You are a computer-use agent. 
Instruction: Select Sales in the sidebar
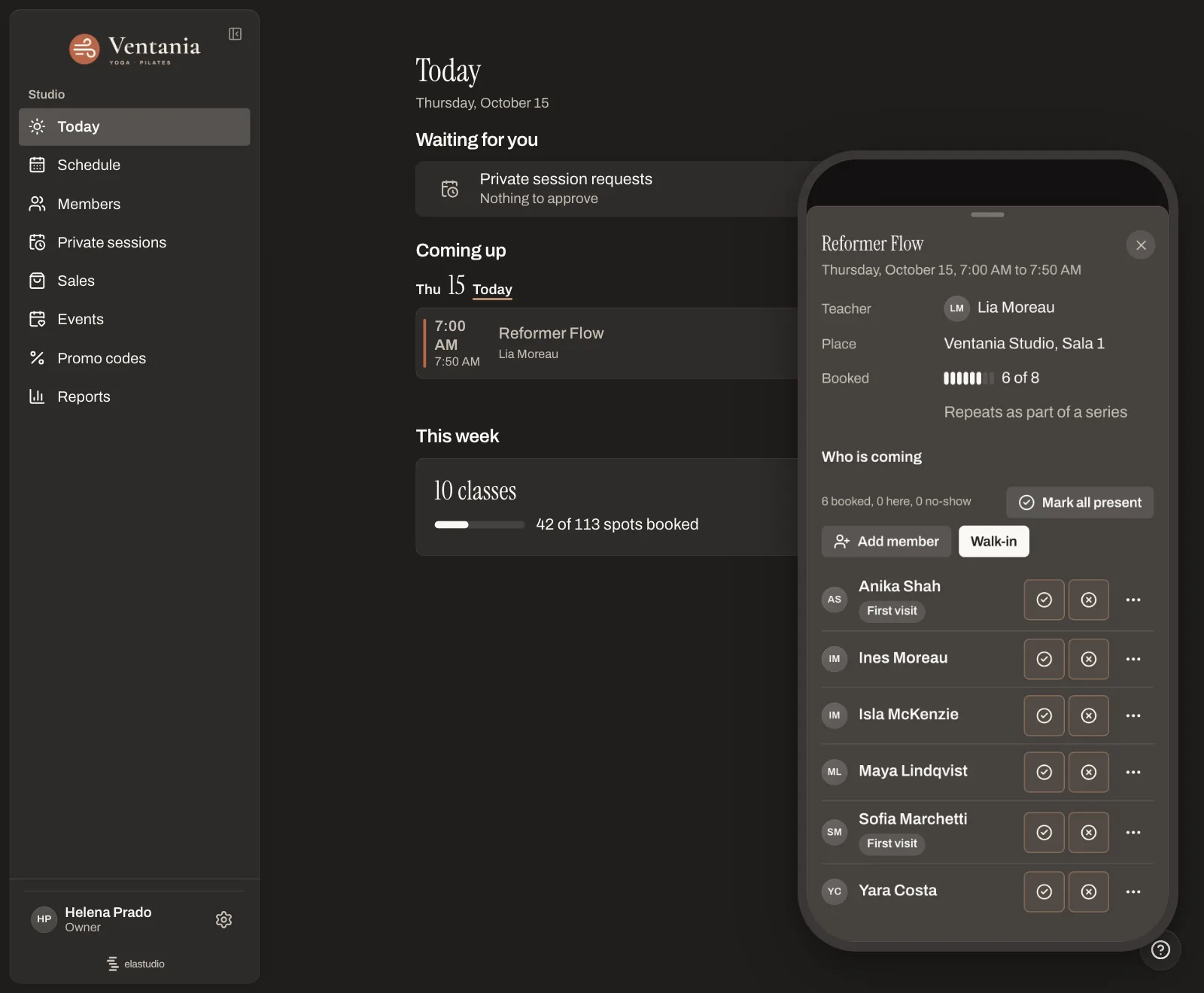click(135, 281)
